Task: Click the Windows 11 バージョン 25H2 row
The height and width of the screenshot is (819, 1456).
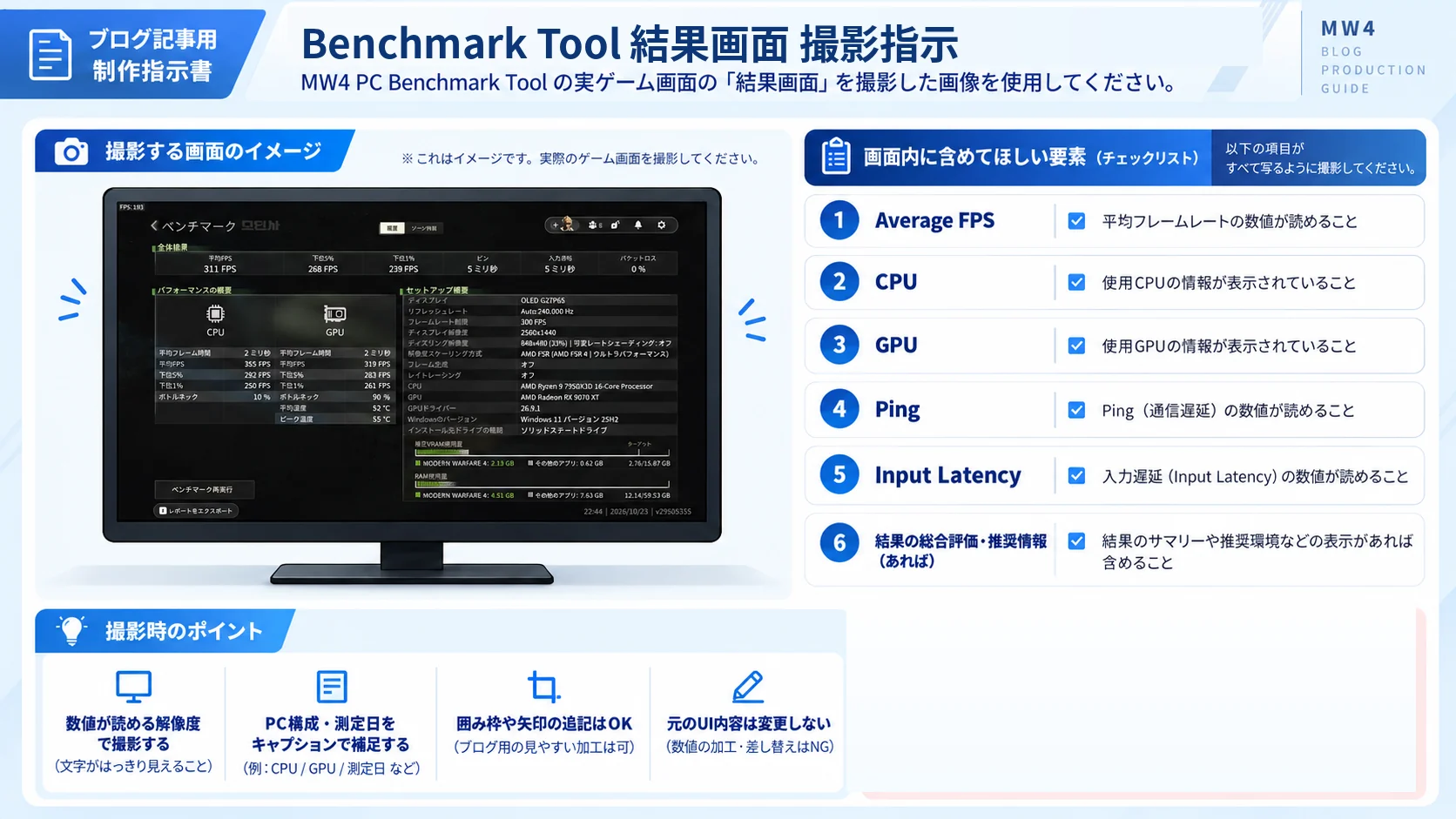Action: coord(541,419)
